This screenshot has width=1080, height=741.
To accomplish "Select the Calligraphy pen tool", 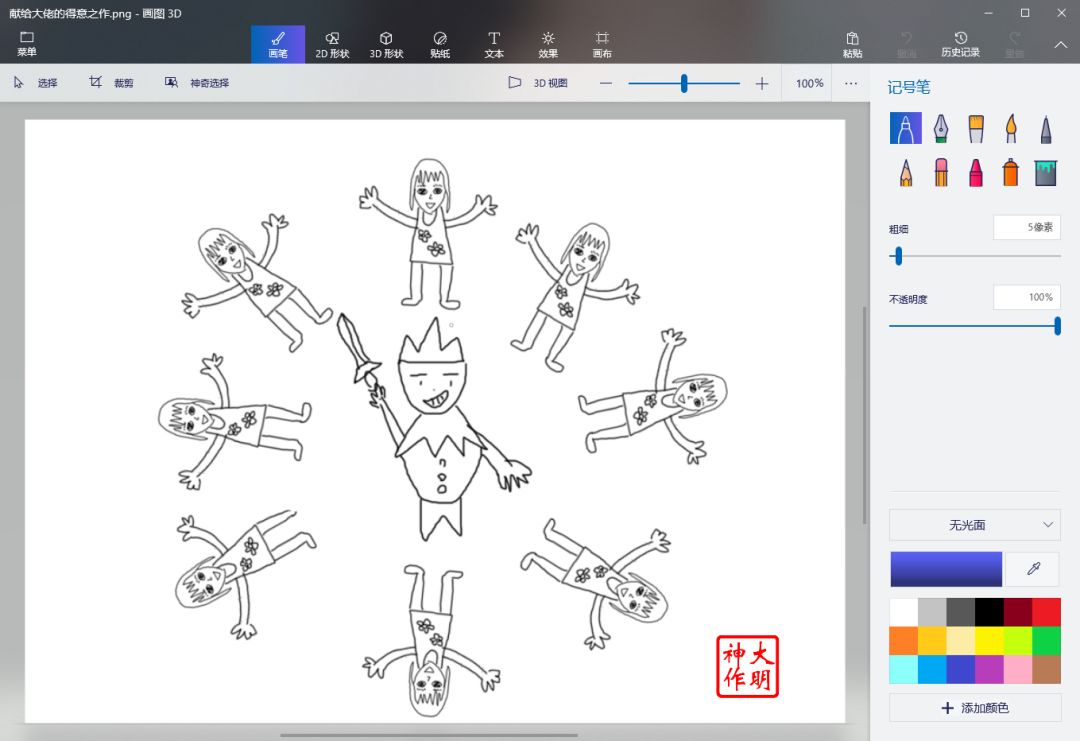I will tap(941, 128).
